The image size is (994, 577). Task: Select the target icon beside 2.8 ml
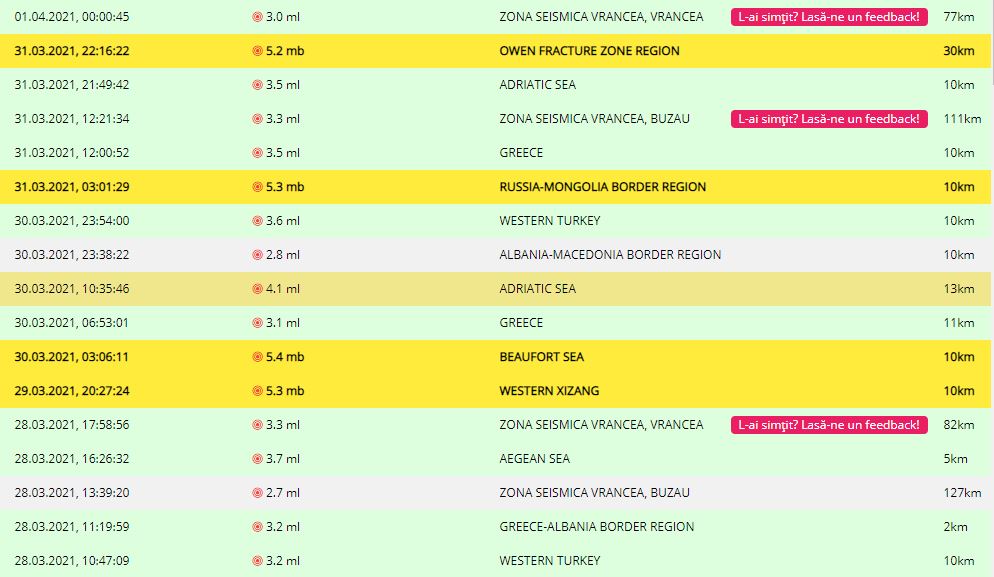point(257,255)
